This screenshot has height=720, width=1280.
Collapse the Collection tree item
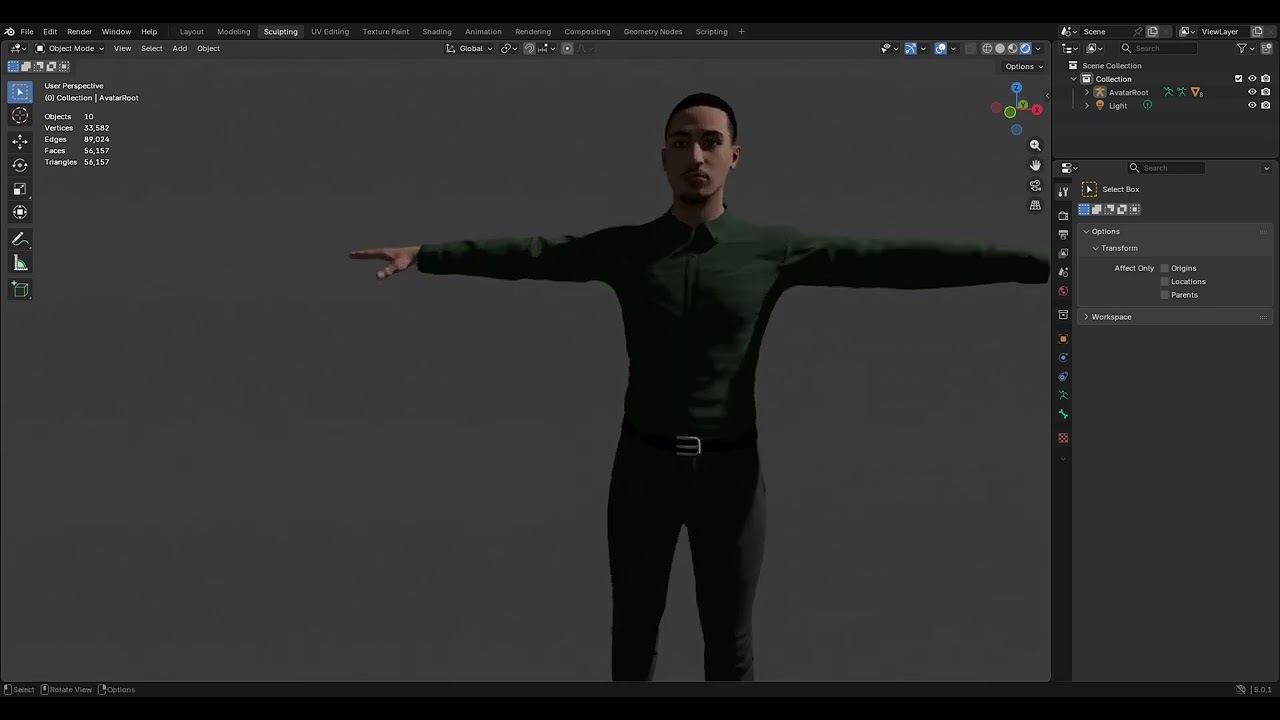[x=1074, y=79]
